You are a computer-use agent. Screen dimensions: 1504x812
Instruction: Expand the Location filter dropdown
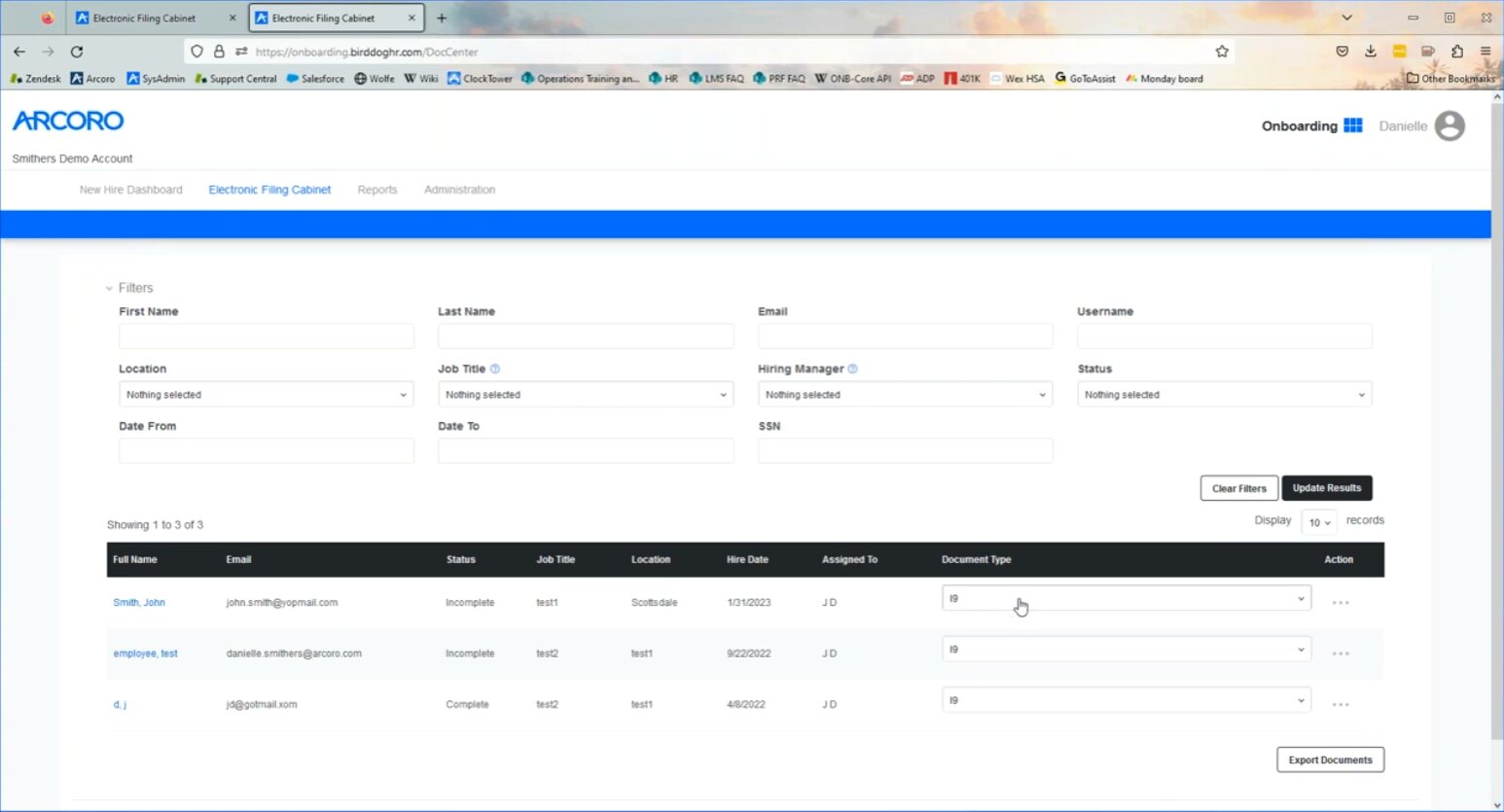click(x=266, y=395)
